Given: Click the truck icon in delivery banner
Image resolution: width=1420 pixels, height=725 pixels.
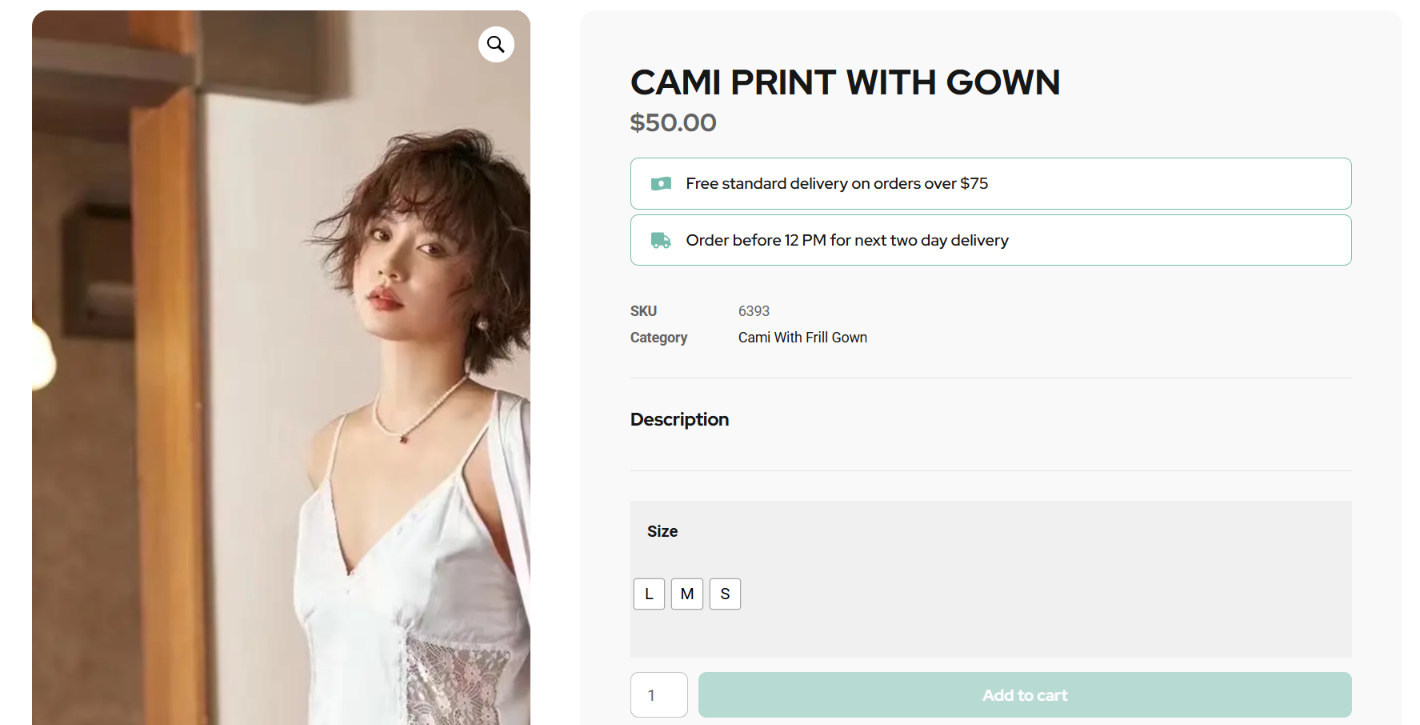Looking at the screenshot, I should click(661, 240).
